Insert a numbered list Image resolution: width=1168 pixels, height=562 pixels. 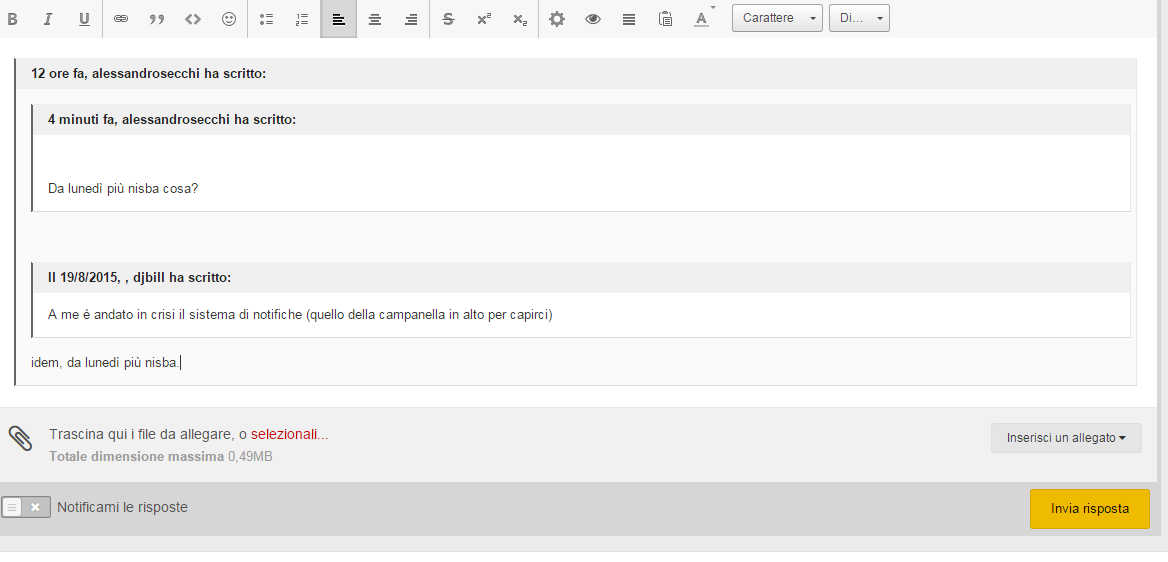[303, 19]
